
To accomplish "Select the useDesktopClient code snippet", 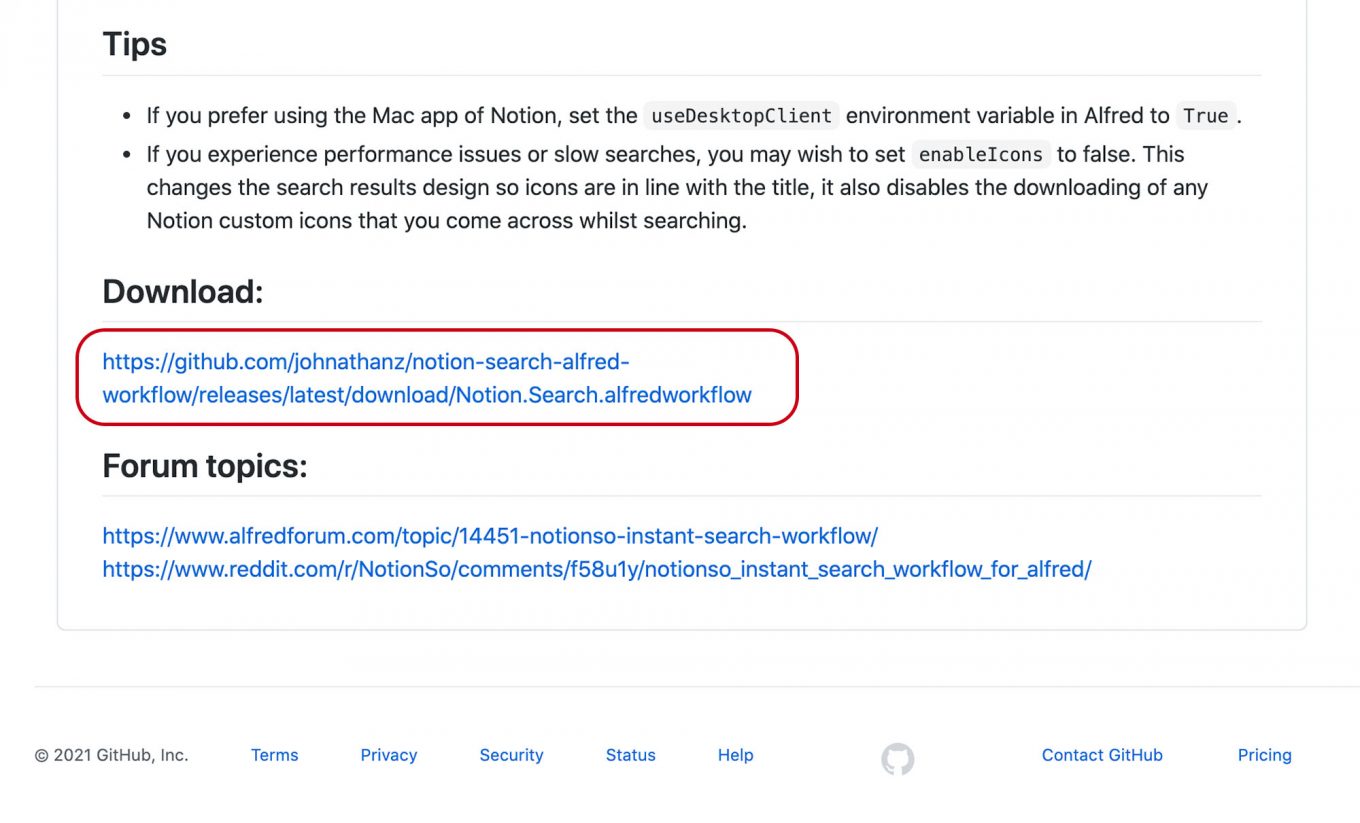I will (740, 115).
